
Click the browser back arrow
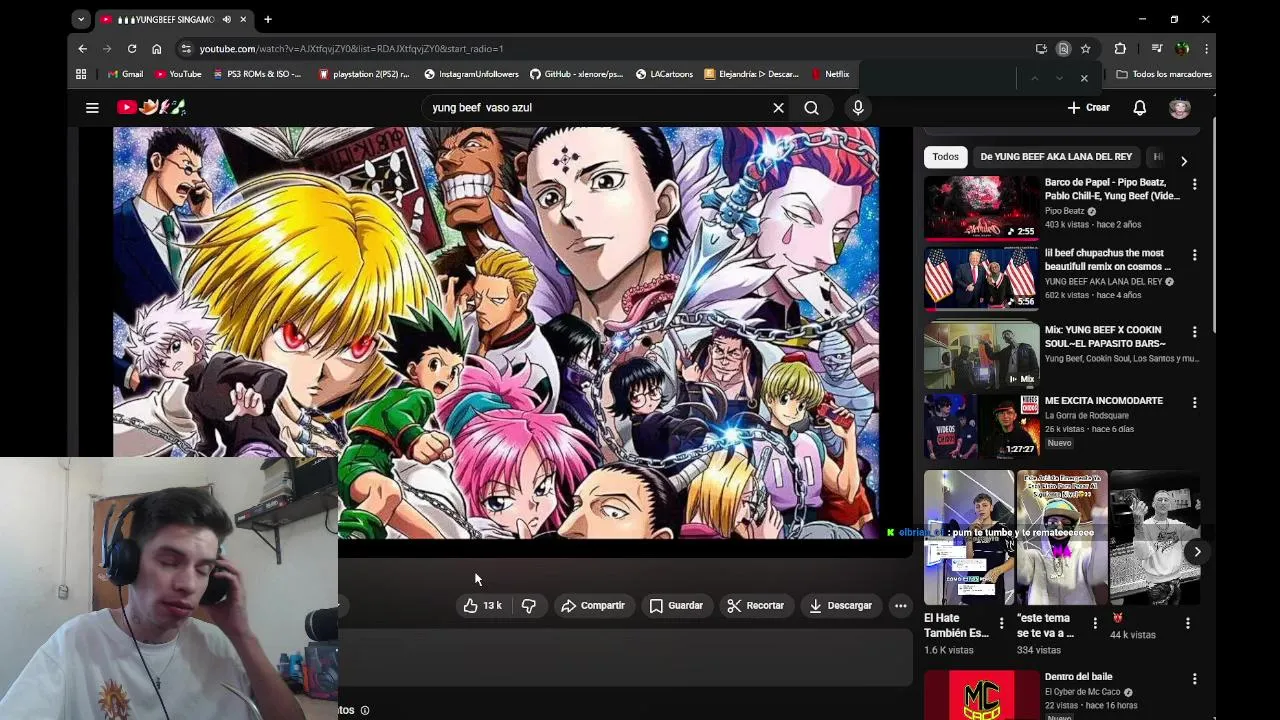[x=83, y=48]
